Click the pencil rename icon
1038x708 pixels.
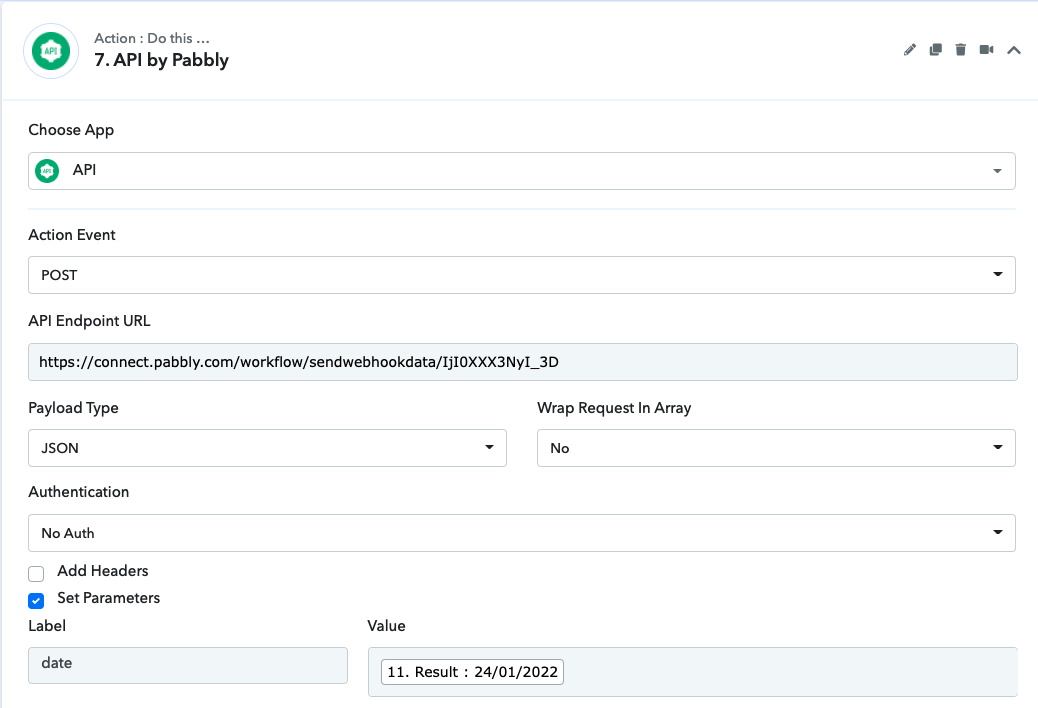coord(910,50)
